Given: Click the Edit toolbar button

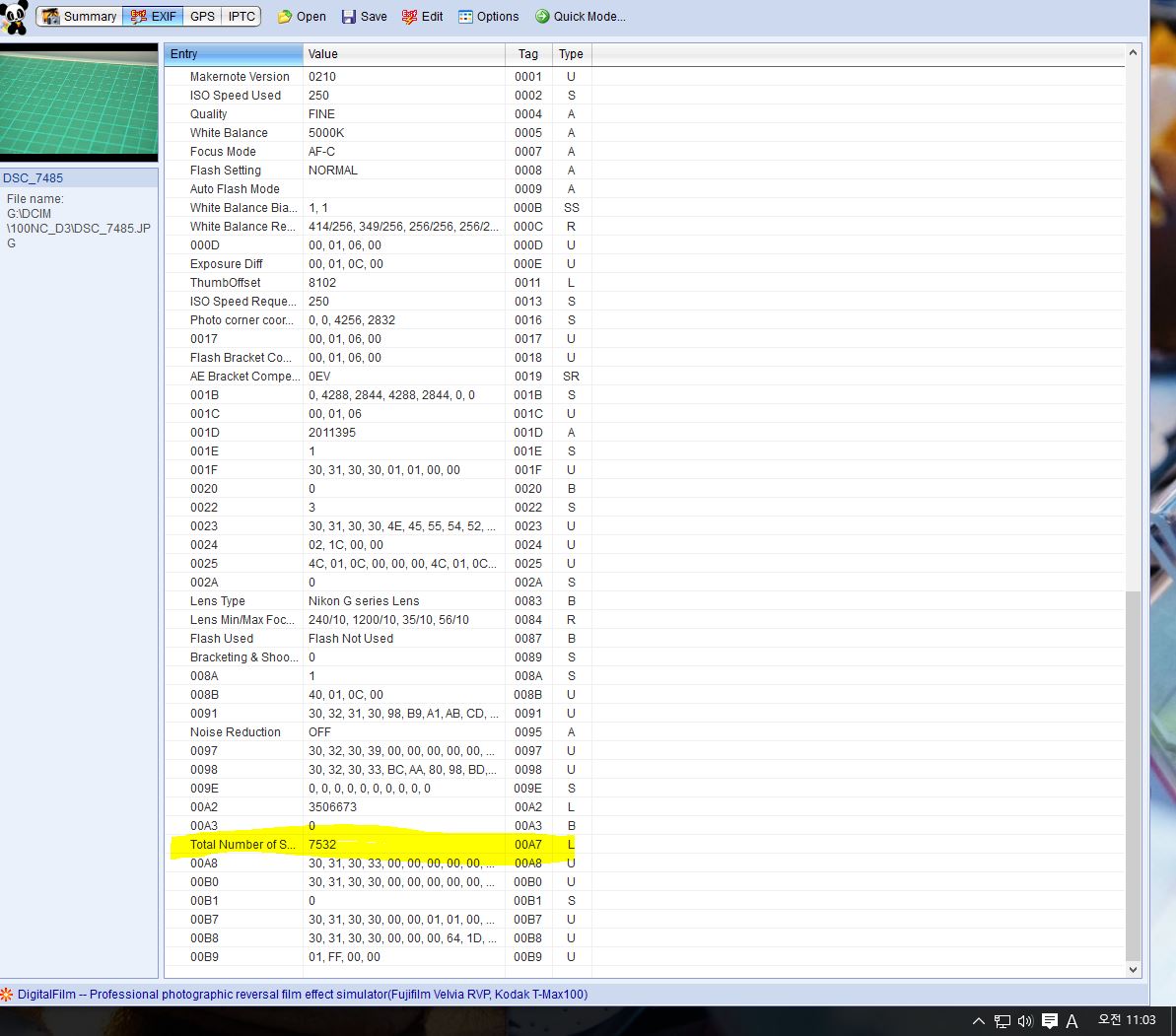Looking at the screenshot, I should coord(423,17).
